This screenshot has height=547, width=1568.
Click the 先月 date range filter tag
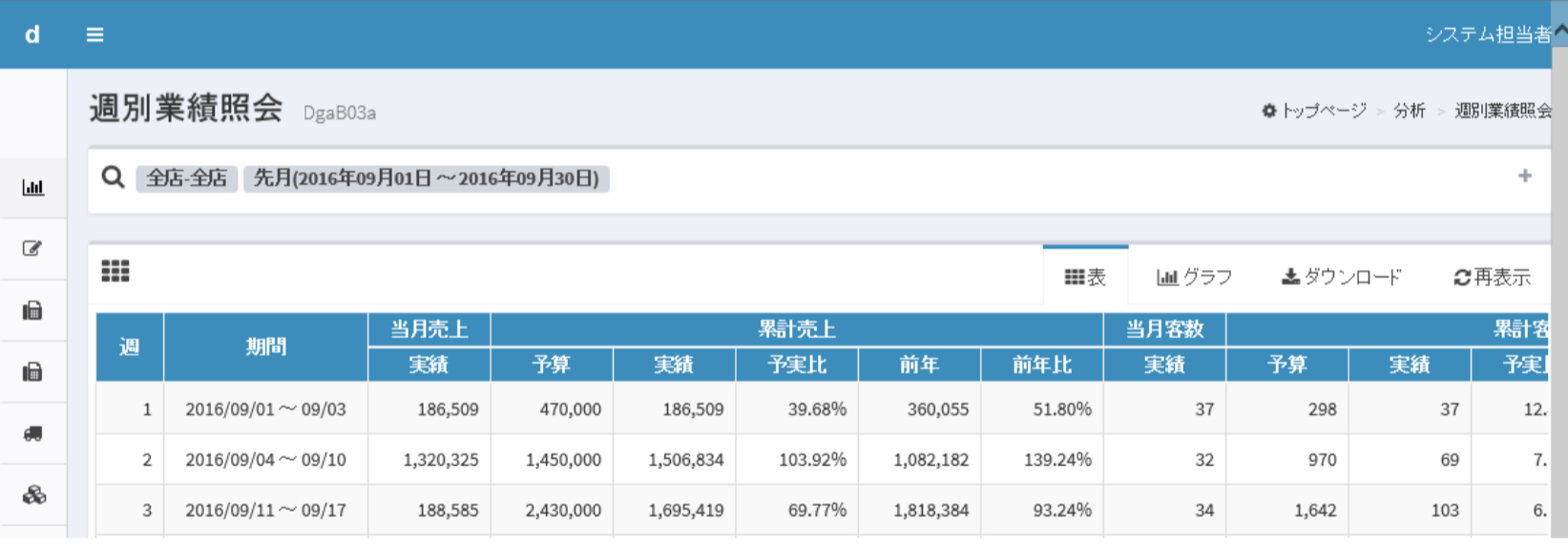point(426,179)
